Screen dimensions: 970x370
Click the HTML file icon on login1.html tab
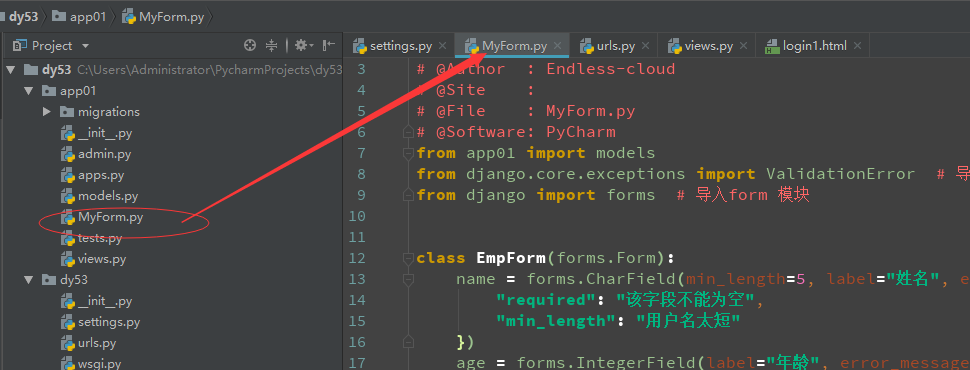point(772,46)
